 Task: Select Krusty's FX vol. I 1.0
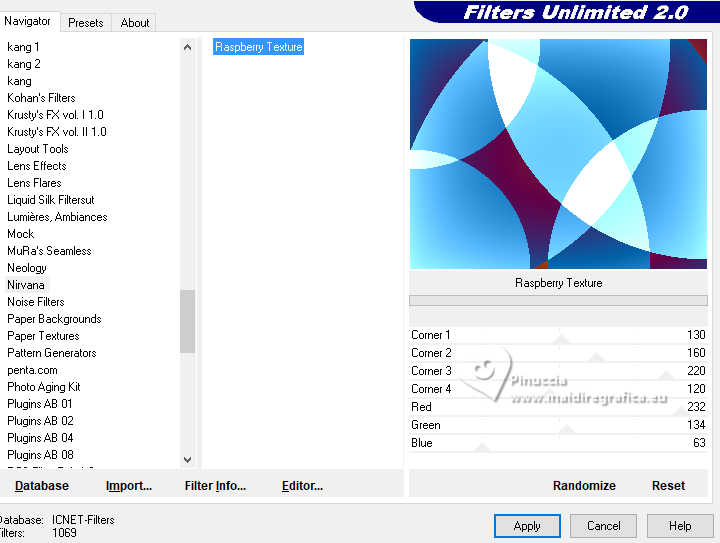56,115
